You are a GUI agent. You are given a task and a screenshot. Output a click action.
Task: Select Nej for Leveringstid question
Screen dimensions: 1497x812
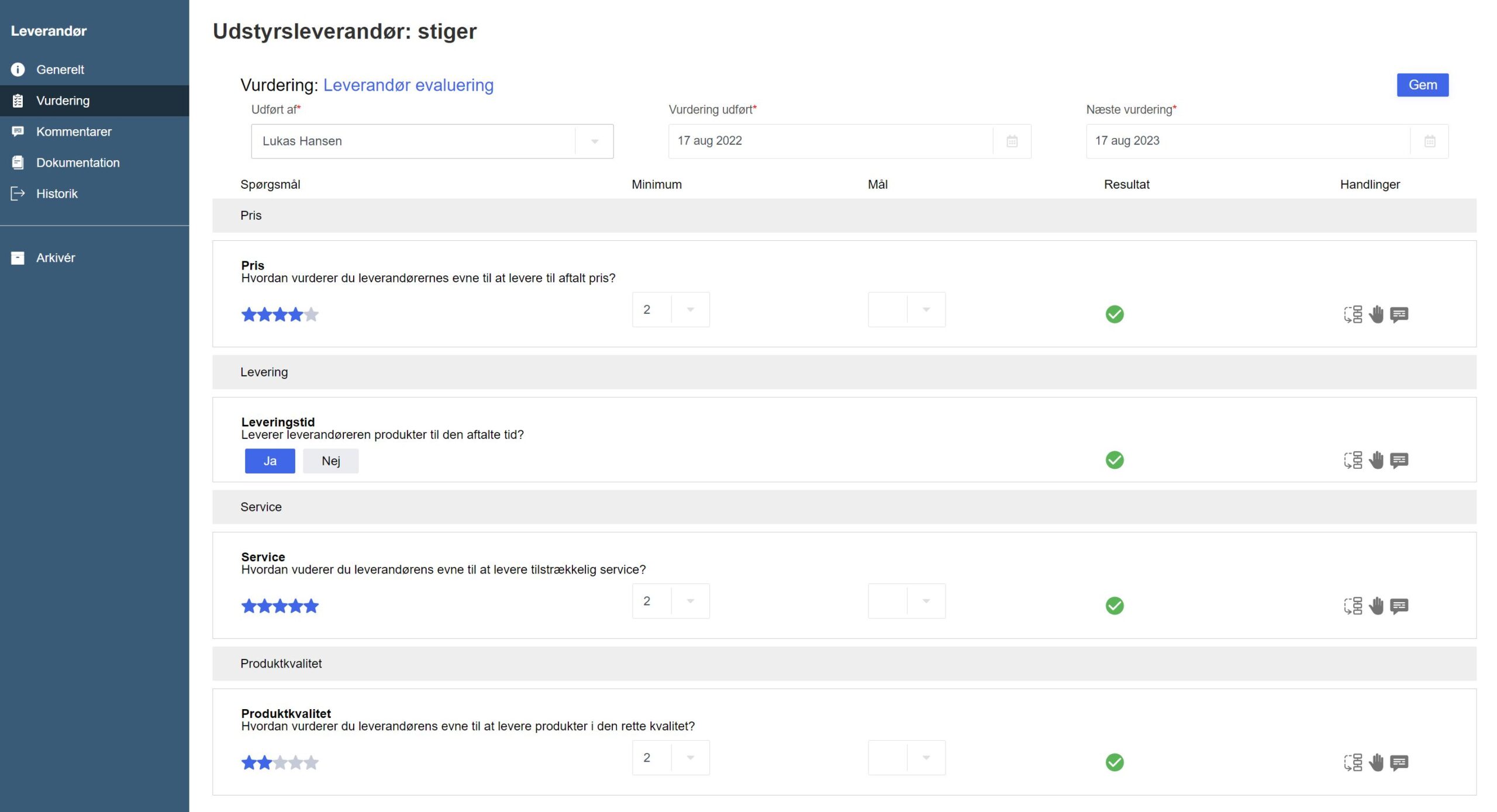[330, 461]
